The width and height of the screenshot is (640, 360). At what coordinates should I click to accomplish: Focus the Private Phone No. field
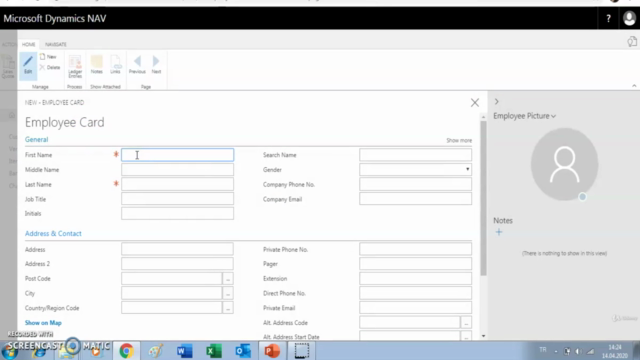(416, 249)
